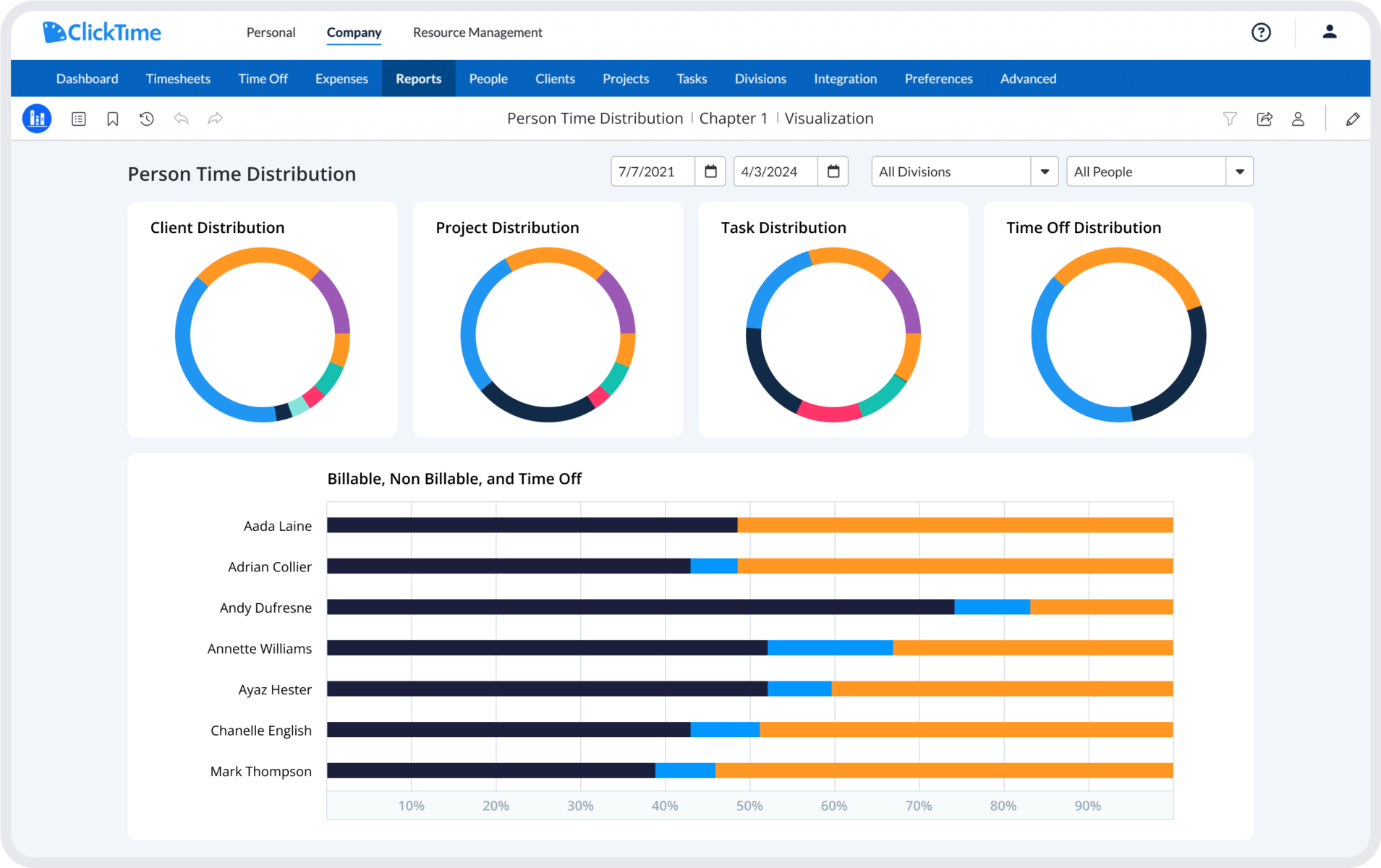
Task: Click the Visualization breadcrumb
Action: [829, 119]
